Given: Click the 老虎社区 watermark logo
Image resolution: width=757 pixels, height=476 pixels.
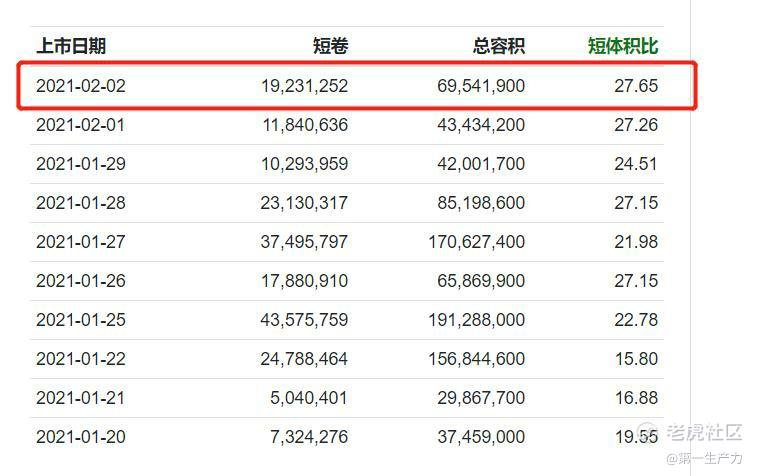Looking at the screenshot, I should [689, 432].
